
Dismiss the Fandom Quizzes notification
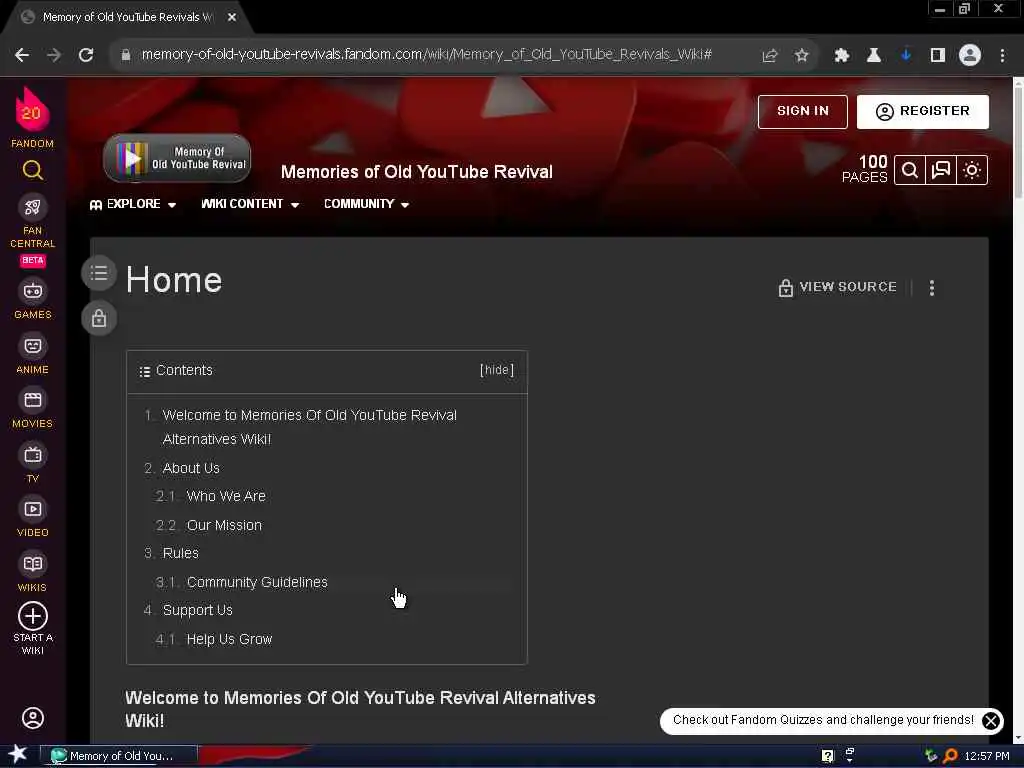coord(991,720)
